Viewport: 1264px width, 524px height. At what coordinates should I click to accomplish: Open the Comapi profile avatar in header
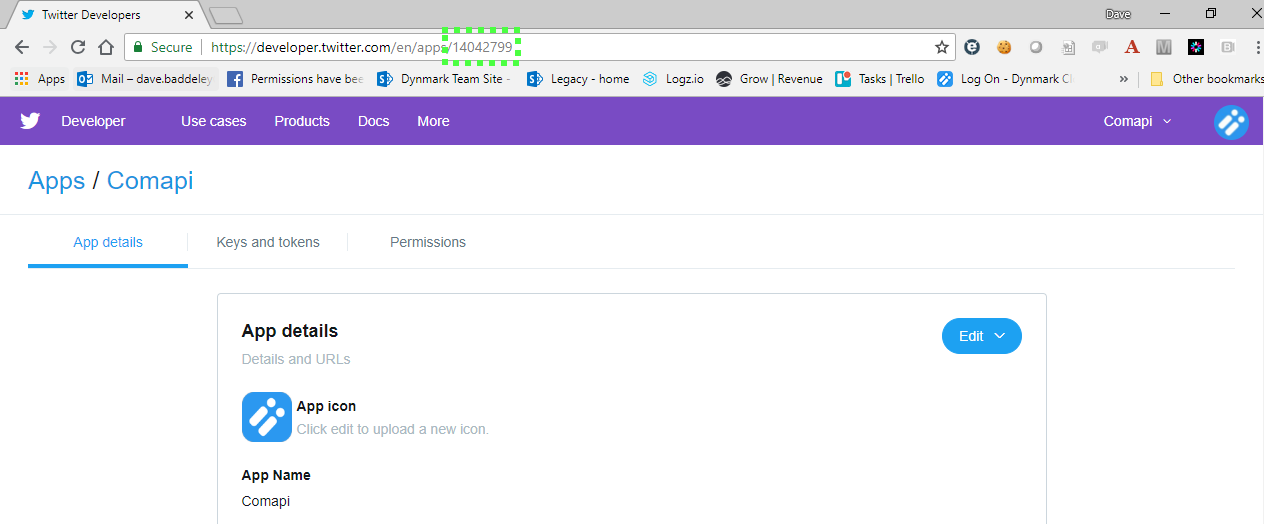(x=1231, y=121)
